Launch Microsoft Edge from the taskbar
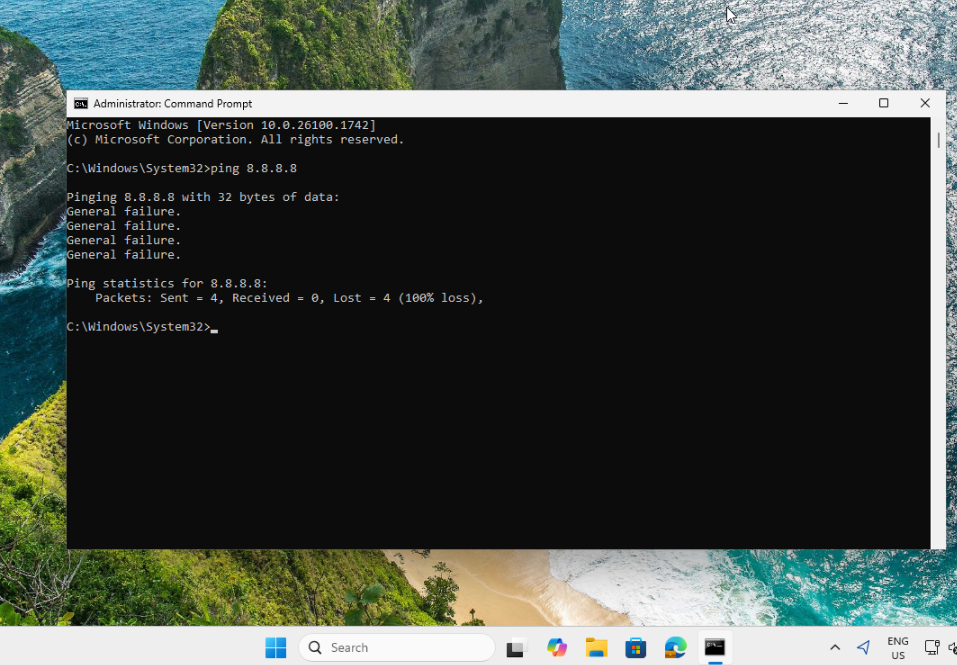 coord(676,648)
